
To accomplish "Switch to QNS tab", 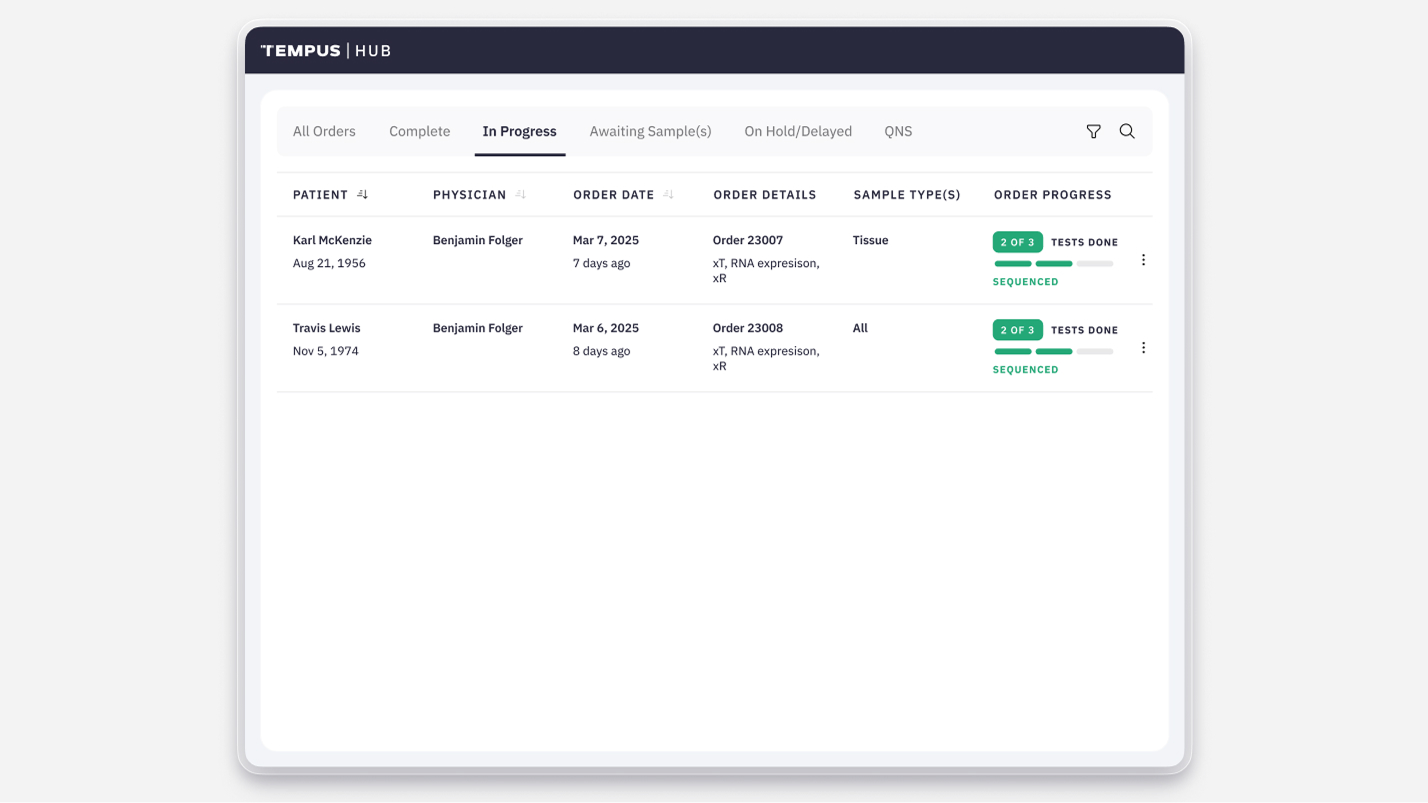I will coord(898,131).
